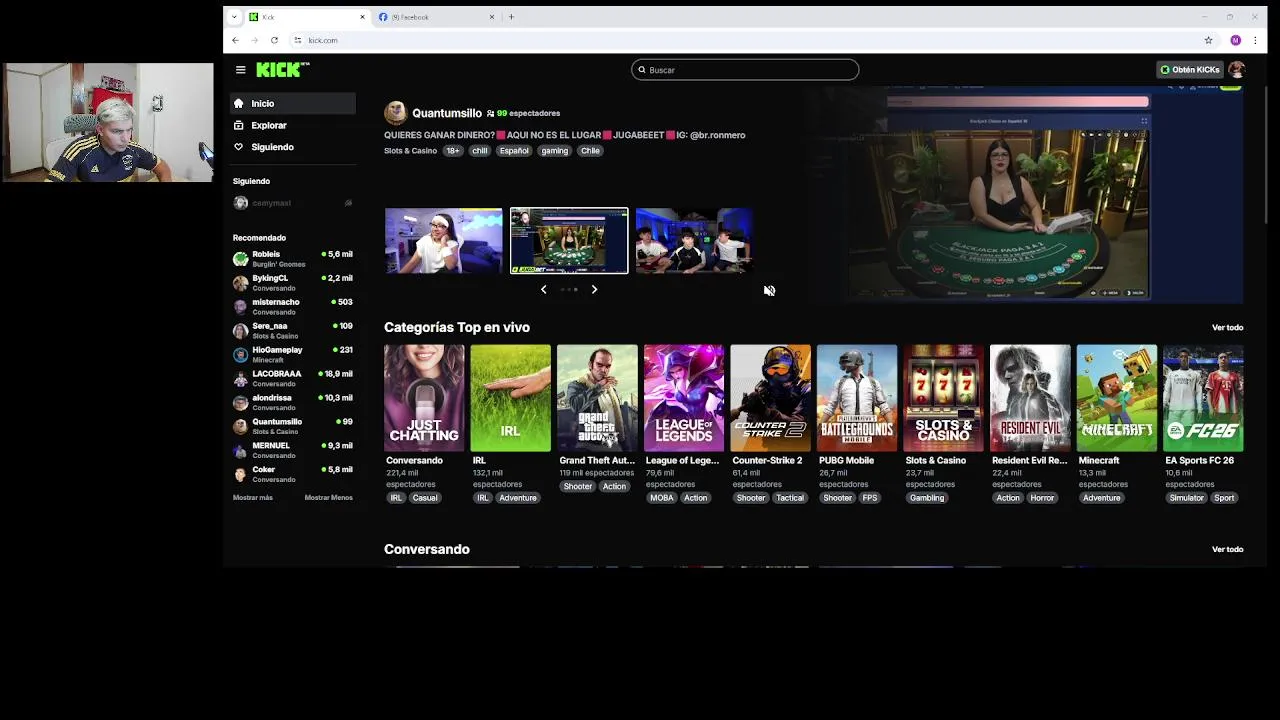This screenshot has width=1280, height=720.
Task: Click the Tactical tag under Counter-Strike 2
Action: 790,498
